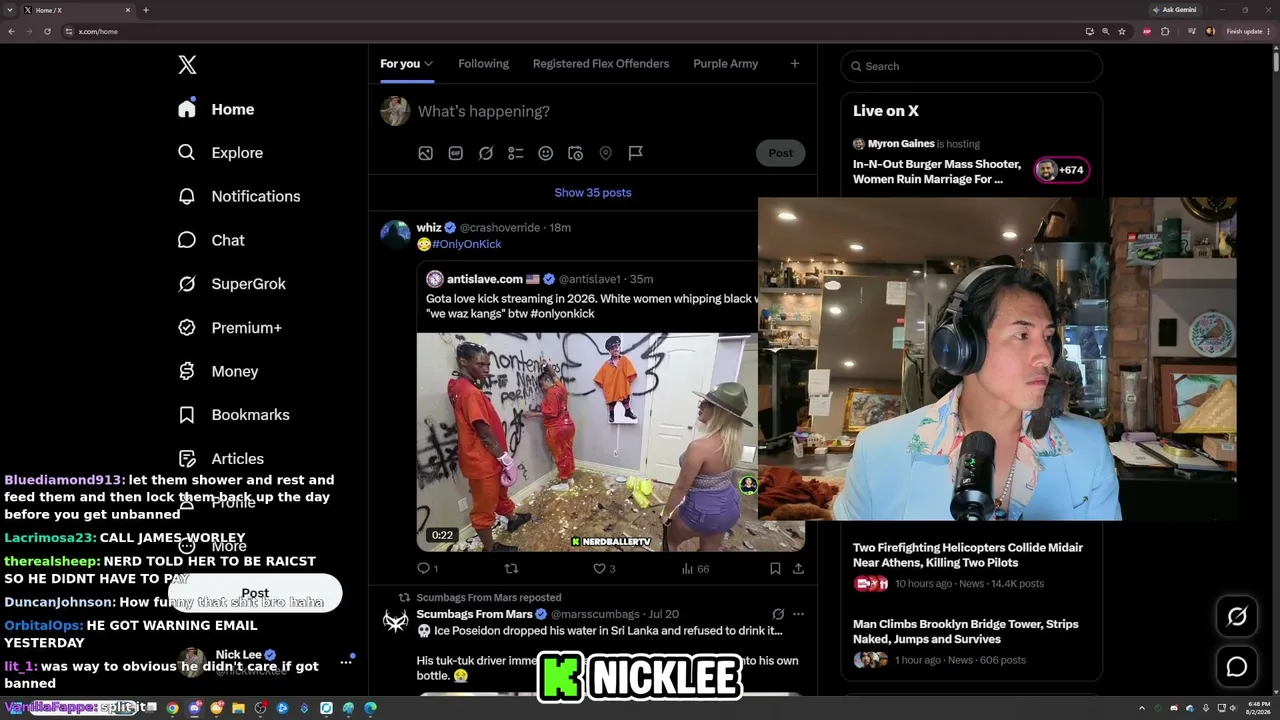Screen dimensions: 1280x720
Task: Click Show 35 posts link
Action: point(593,193)
